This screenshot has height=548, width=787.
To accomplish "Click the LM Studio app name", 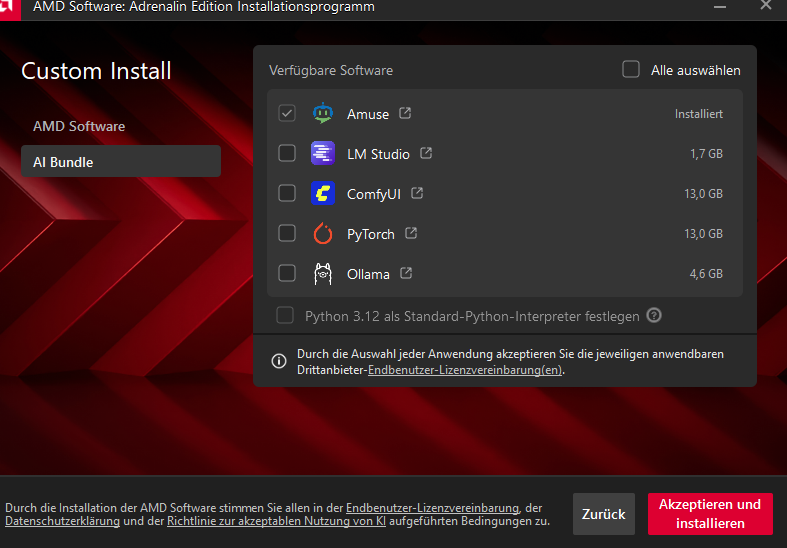I will tap(378, 154).
